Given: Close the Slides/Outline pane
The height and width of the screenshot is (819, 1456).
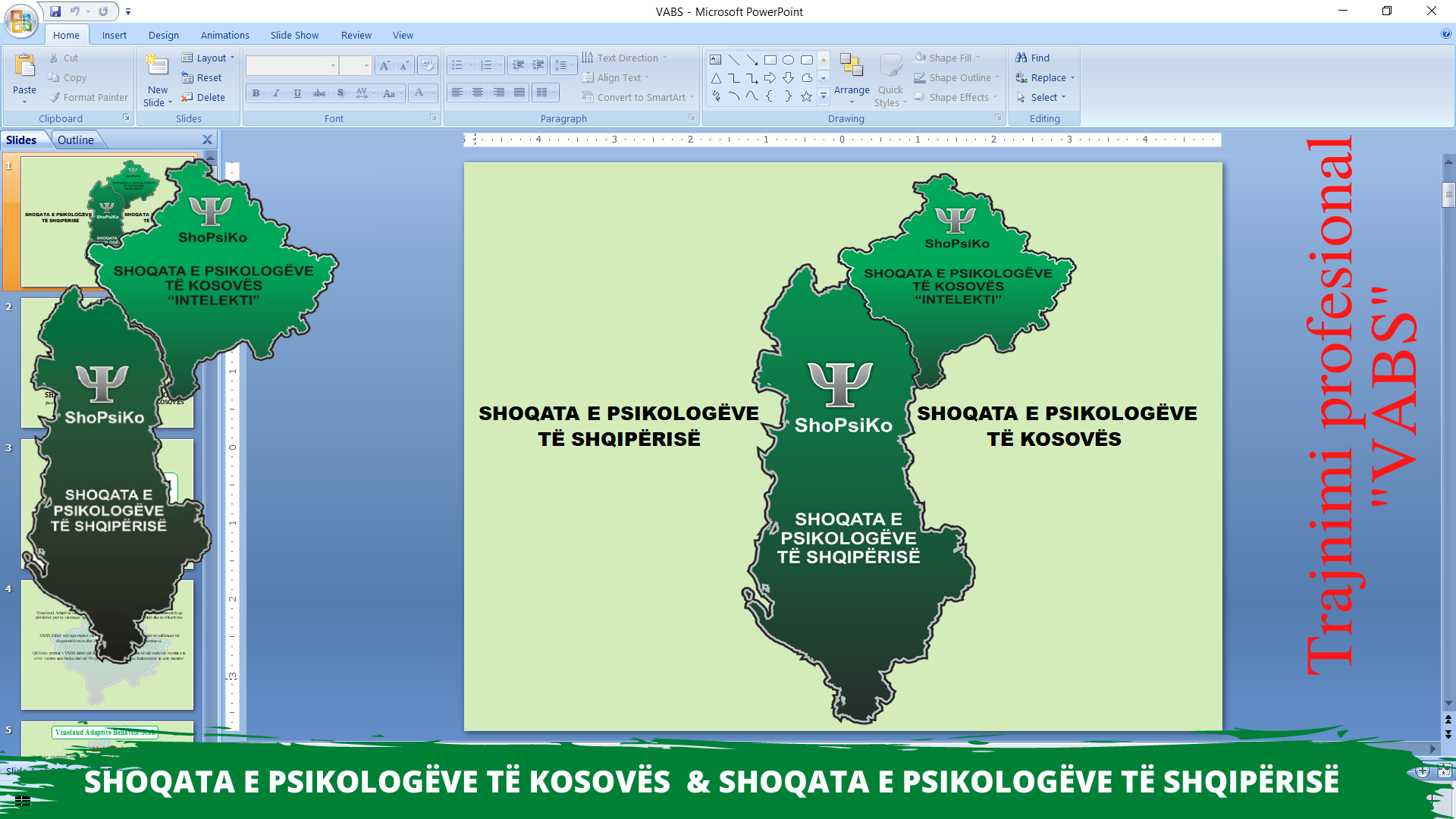Looking at the screenshot, I should coord(207,140).
